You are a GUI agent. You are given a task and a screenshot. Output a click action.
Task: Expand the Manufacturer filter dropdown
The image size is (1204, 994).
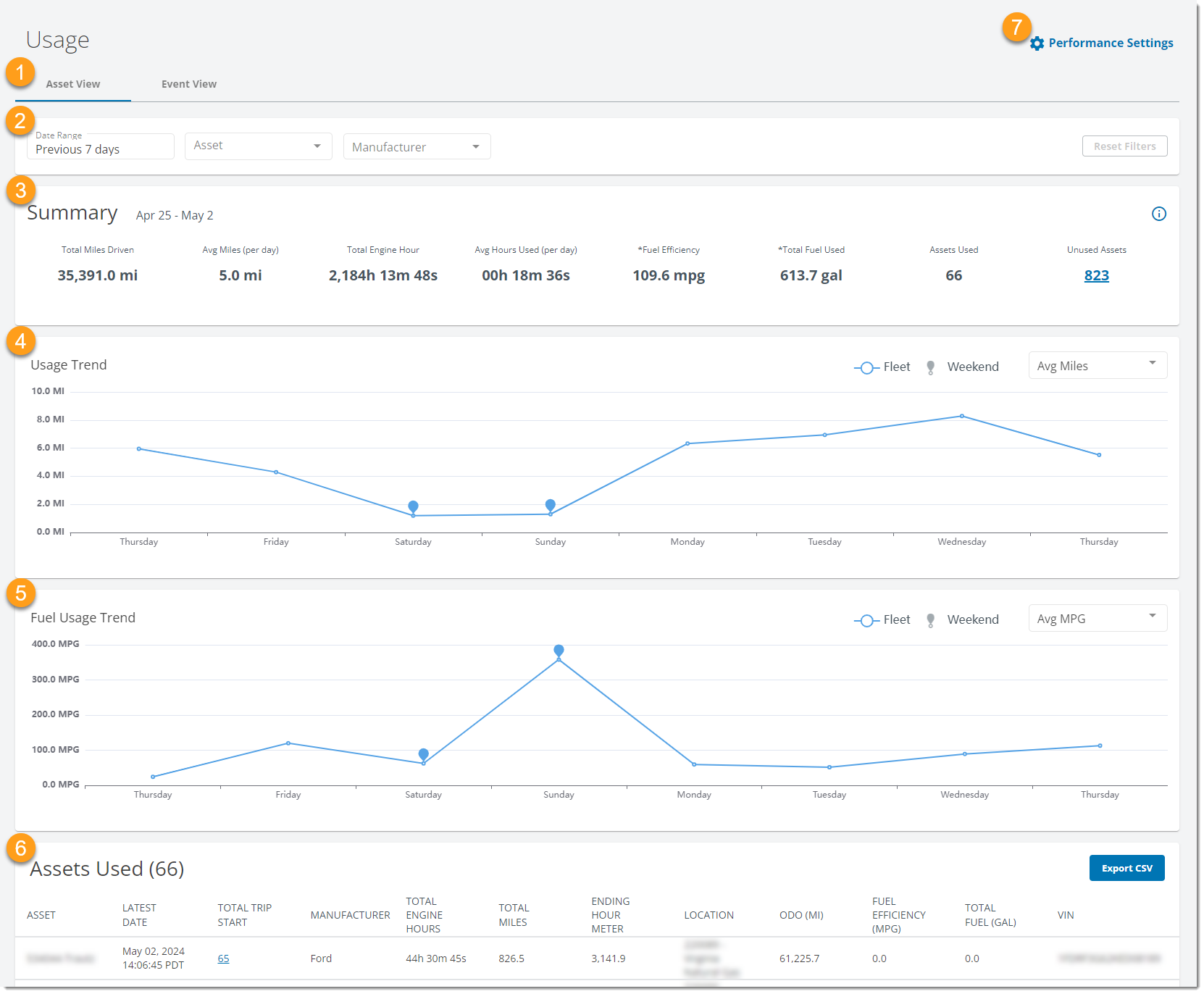click(417, 147)
